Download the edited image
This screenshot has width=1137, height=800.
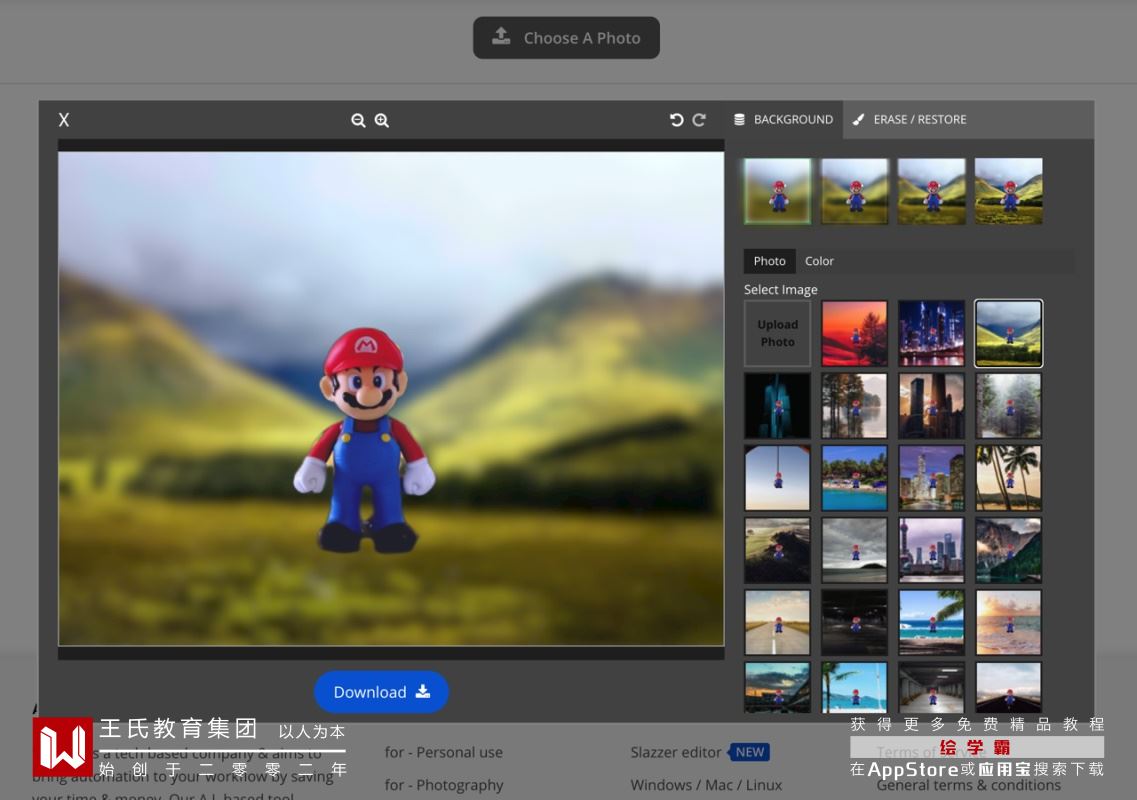(x=381, y=692)
